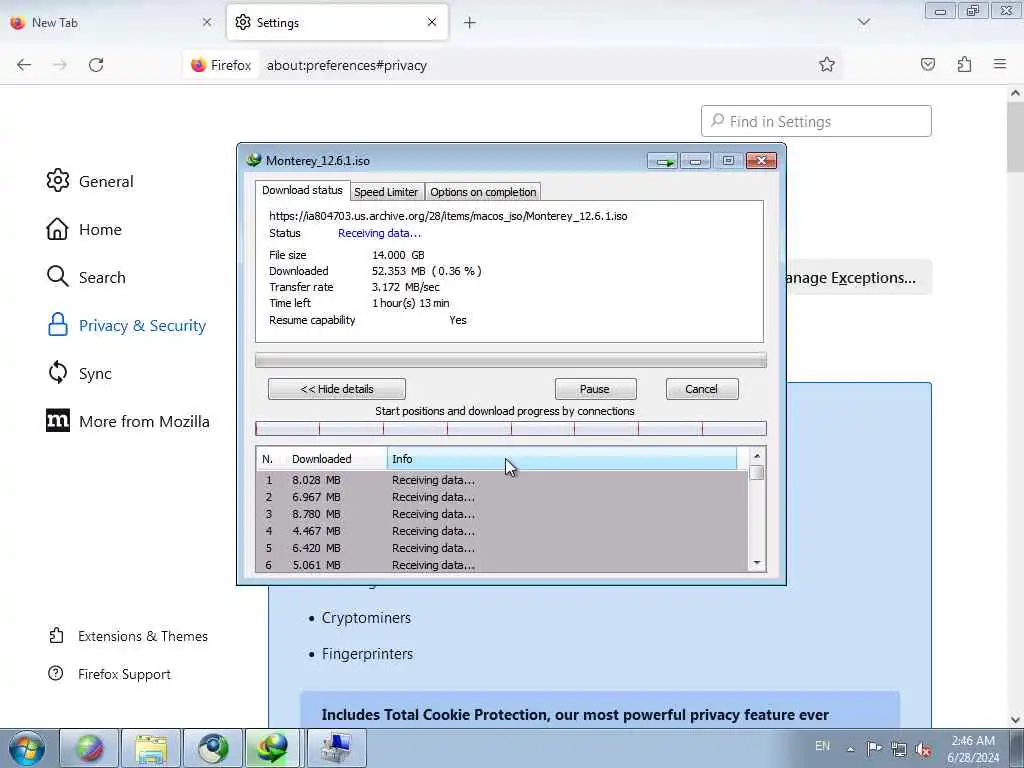
Task: Open first browser globe taskbar icon
Action: click(x=89, y=748)
